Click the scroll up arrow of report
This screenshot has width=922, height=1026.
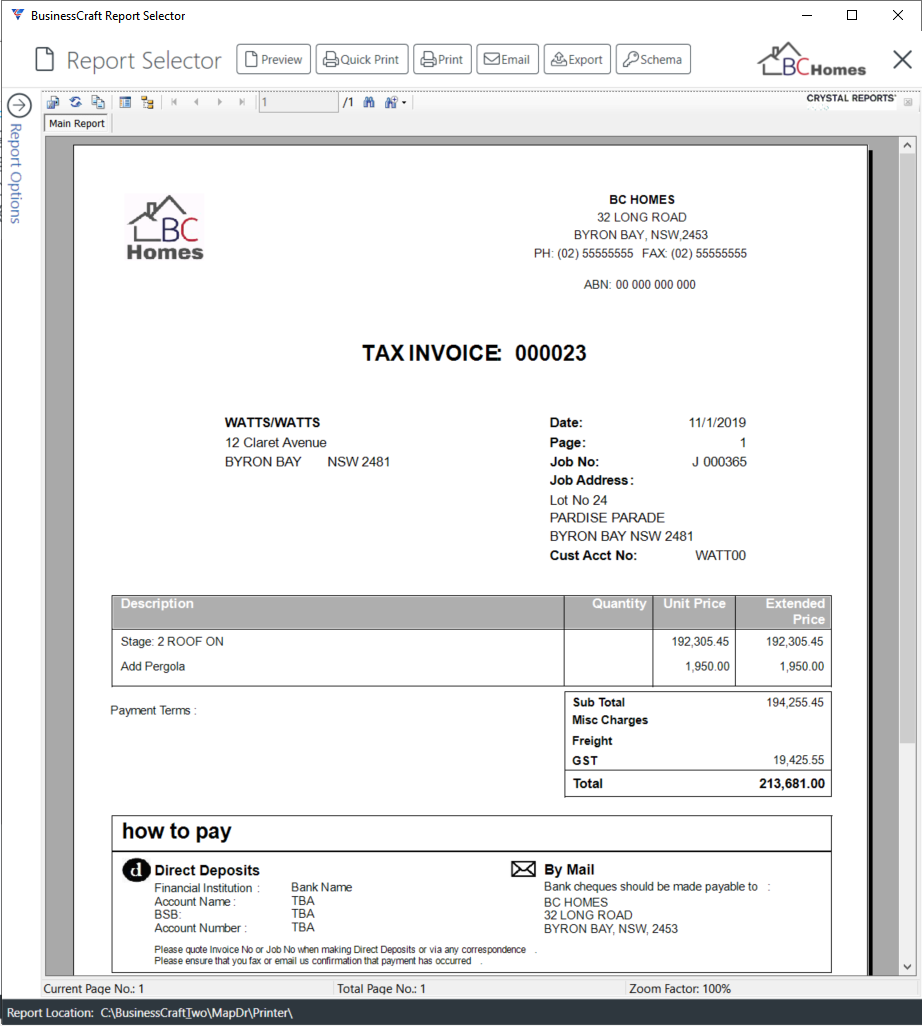(907, 145)
